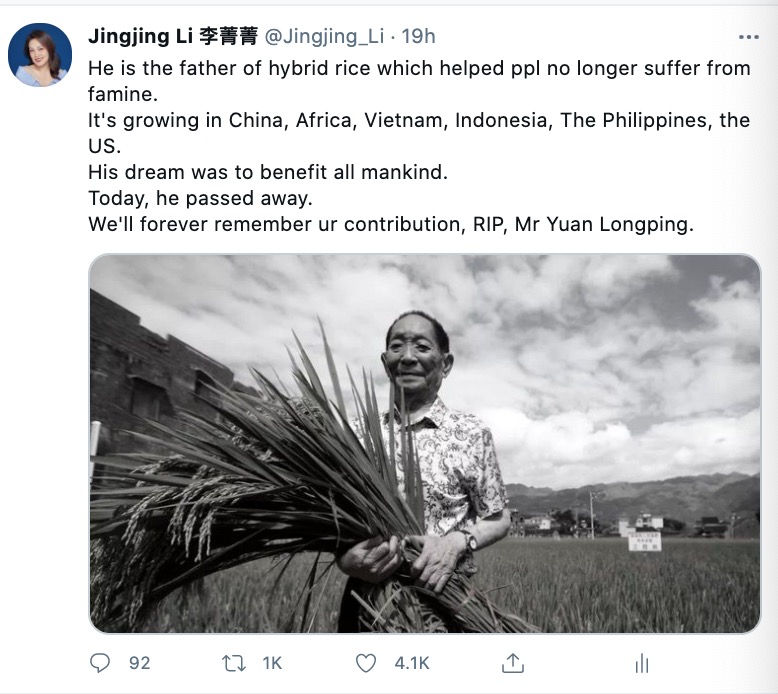Like the tweet with heart icon
778x694 pixels.
[366, 663]
